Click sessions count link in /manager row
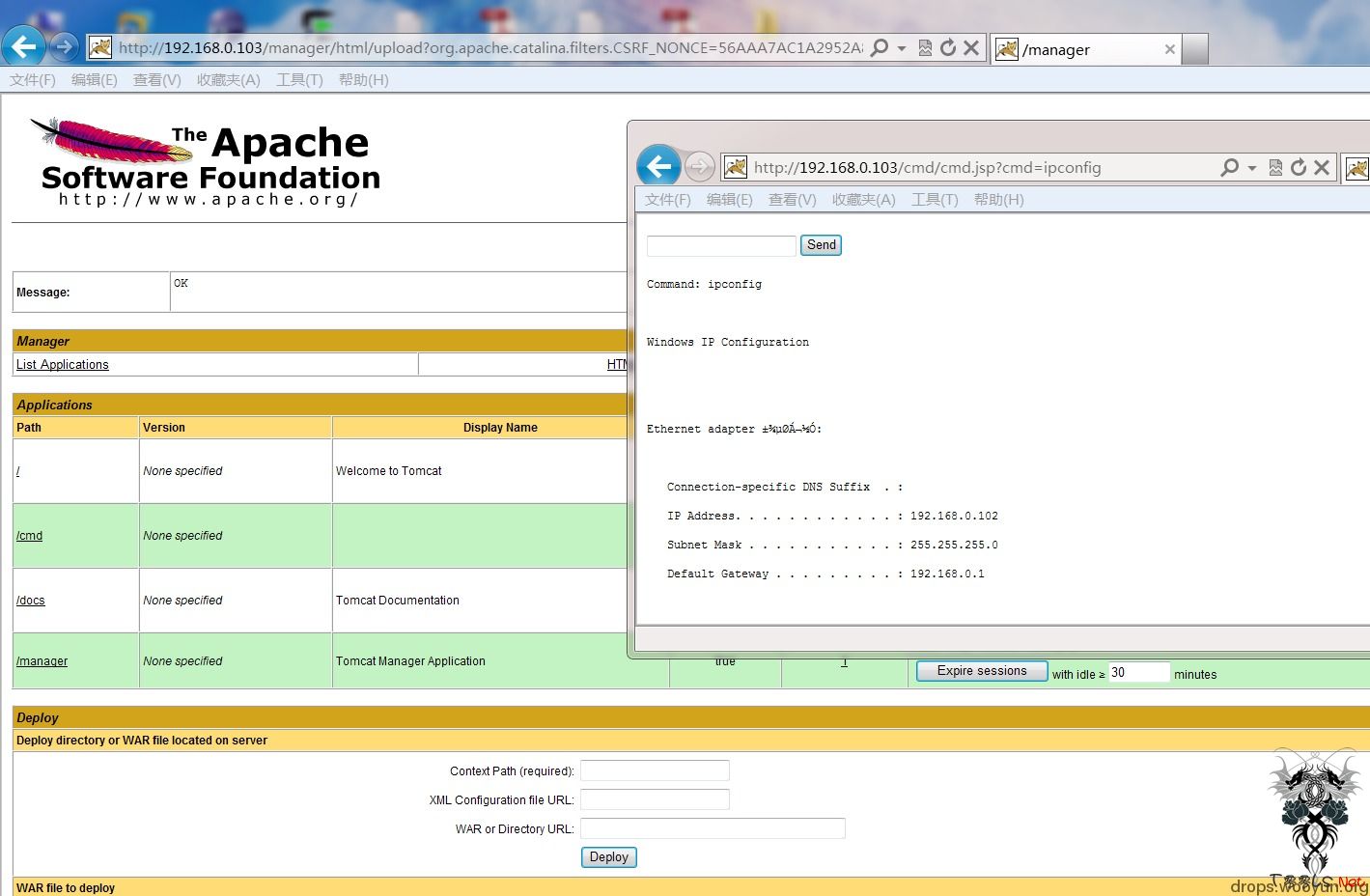The height and width of the screenshot is (896, 1370). pos(844,662)
